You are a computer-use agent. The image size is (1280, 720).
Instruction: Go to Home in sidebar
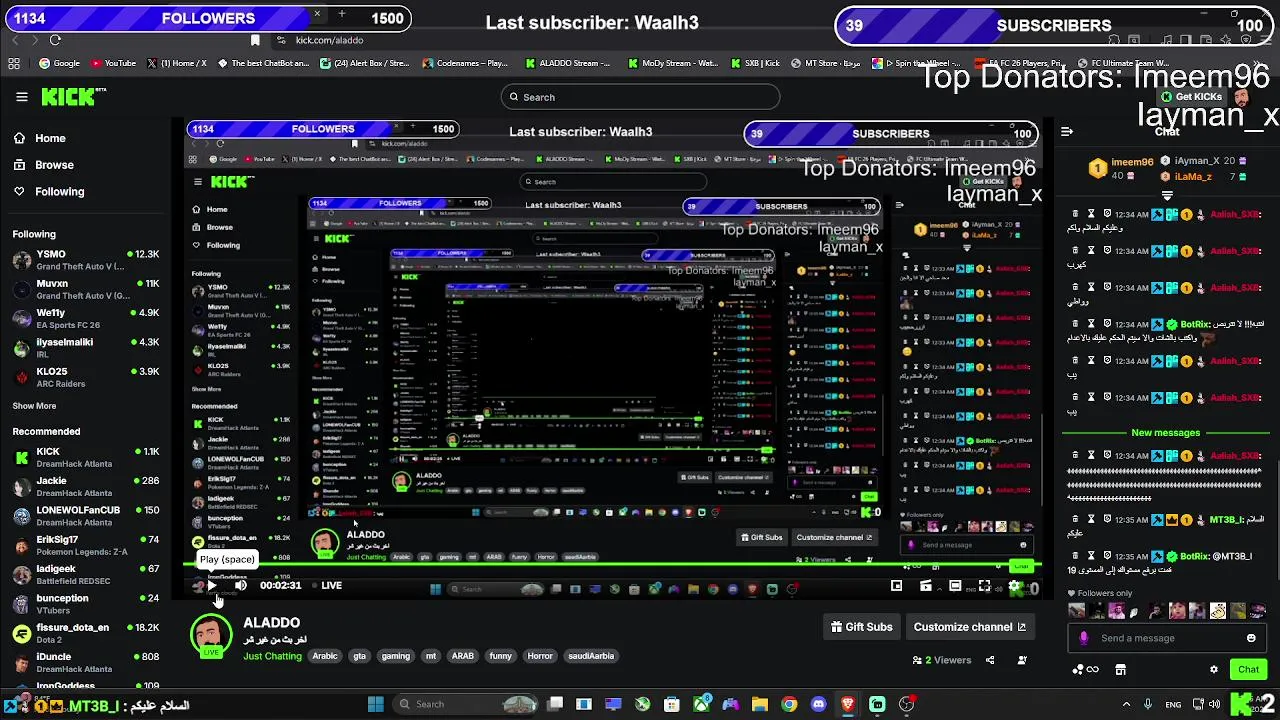(x=41, y=138)
